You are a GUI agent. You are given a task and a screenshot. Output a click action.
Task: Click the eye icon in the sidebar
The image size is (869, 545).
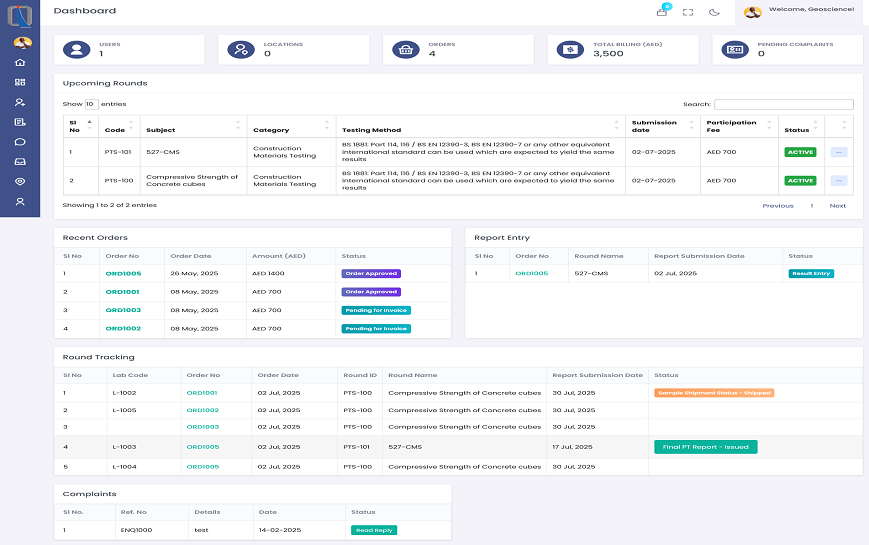click(x=20, y=181)
